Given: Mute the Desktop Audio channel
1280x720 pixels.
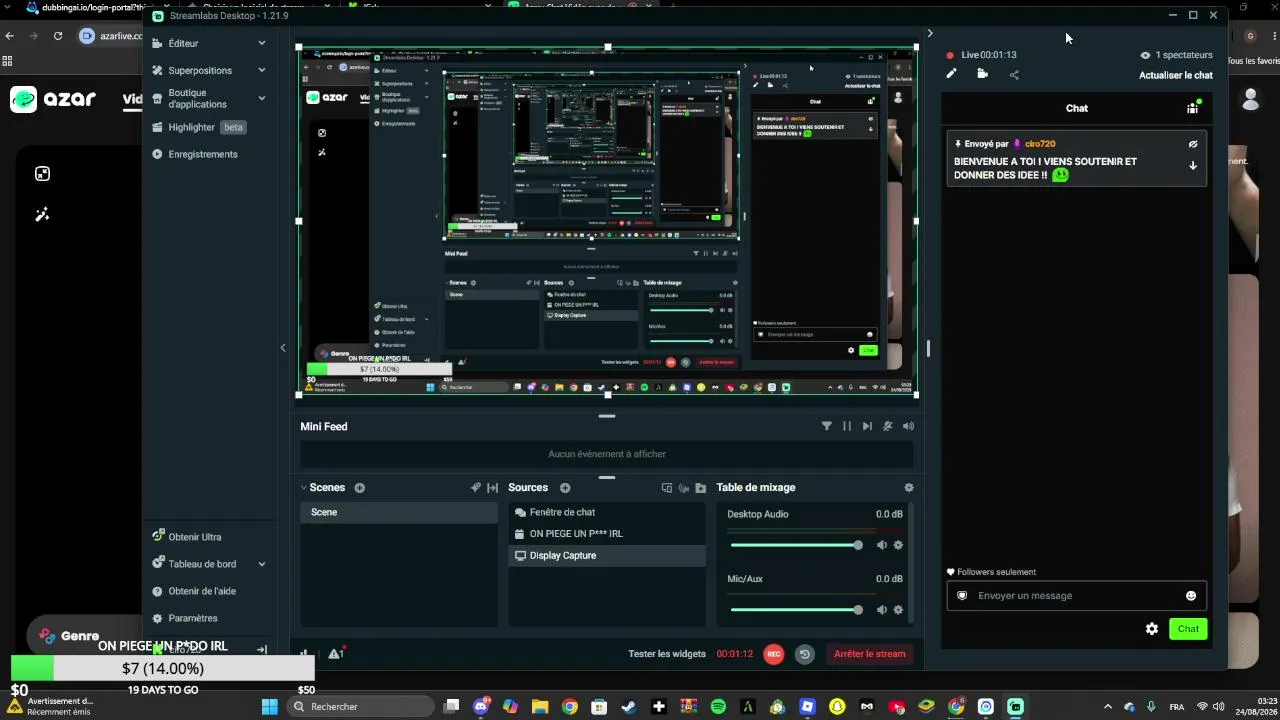Looking at the screenshot, I should tap(882, 545).
